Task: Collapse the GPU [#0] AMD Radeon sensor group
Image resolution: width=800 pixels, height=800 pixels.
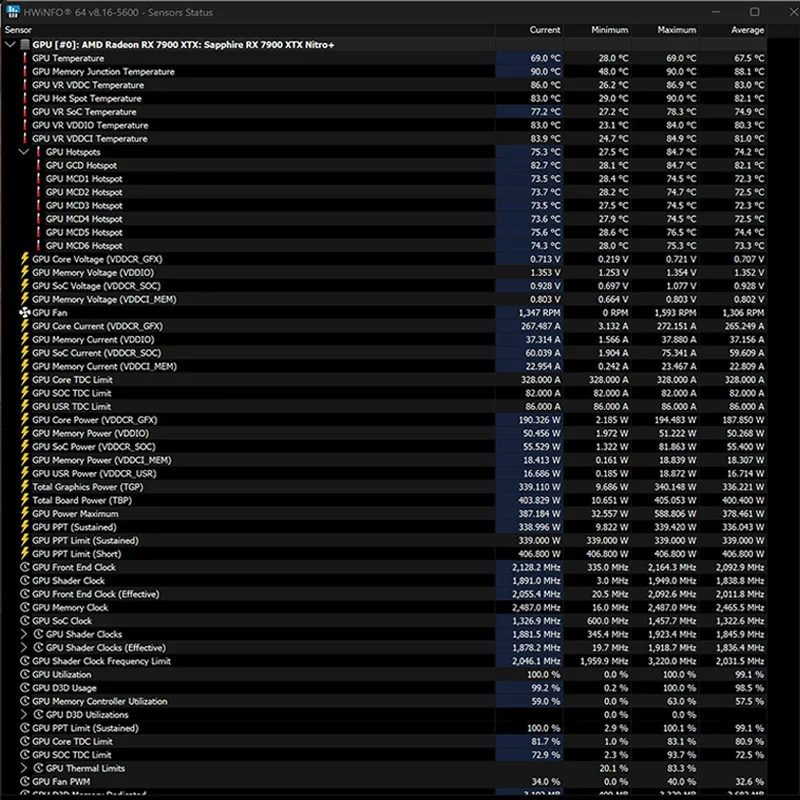Action: pyautogui.click(x=10, y=45)
